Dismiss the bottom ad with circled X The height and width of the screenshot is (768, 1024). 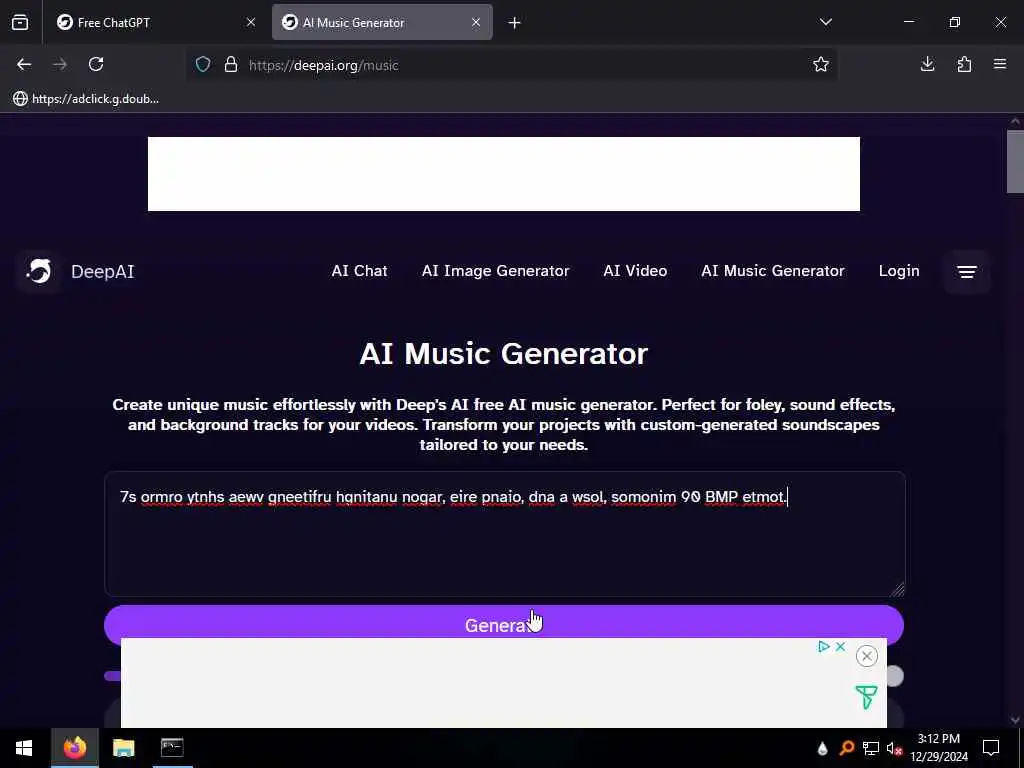[867, 656]
